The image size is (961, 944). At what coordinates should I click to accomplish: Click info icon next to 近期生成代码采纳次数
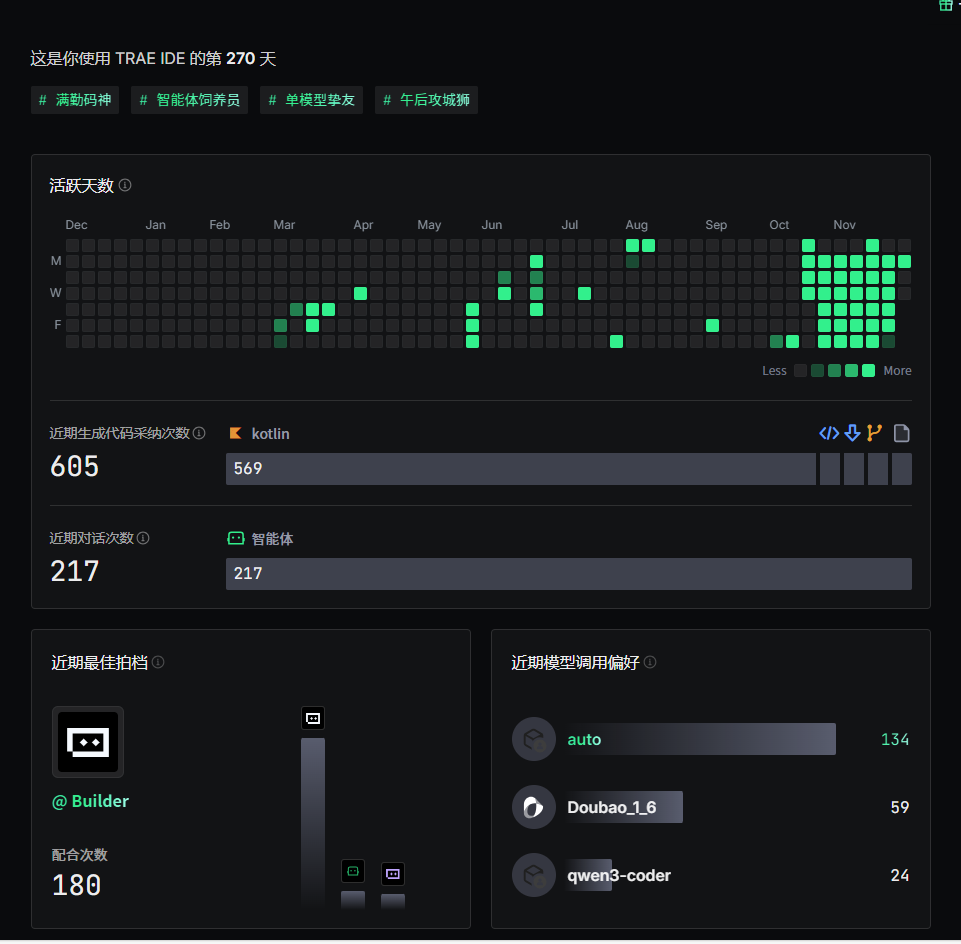pos(199,433)
